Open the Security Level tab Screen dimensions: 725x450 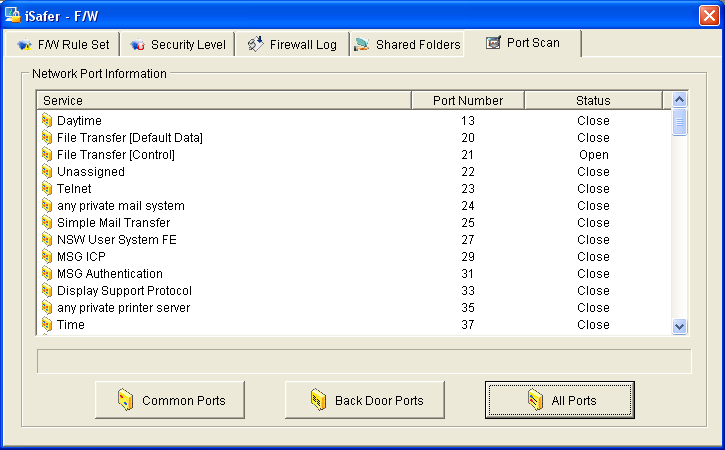tap(179, 45)
